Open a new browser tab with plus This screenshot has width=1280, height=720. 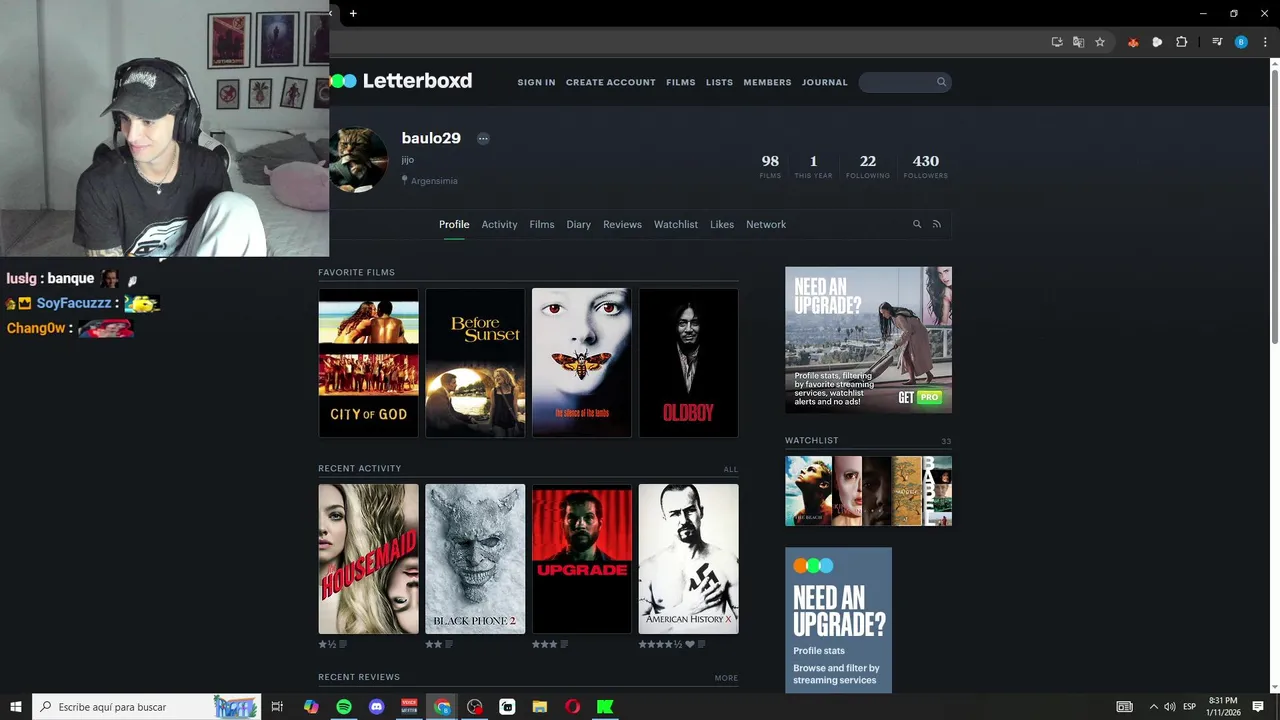point(353,13)
